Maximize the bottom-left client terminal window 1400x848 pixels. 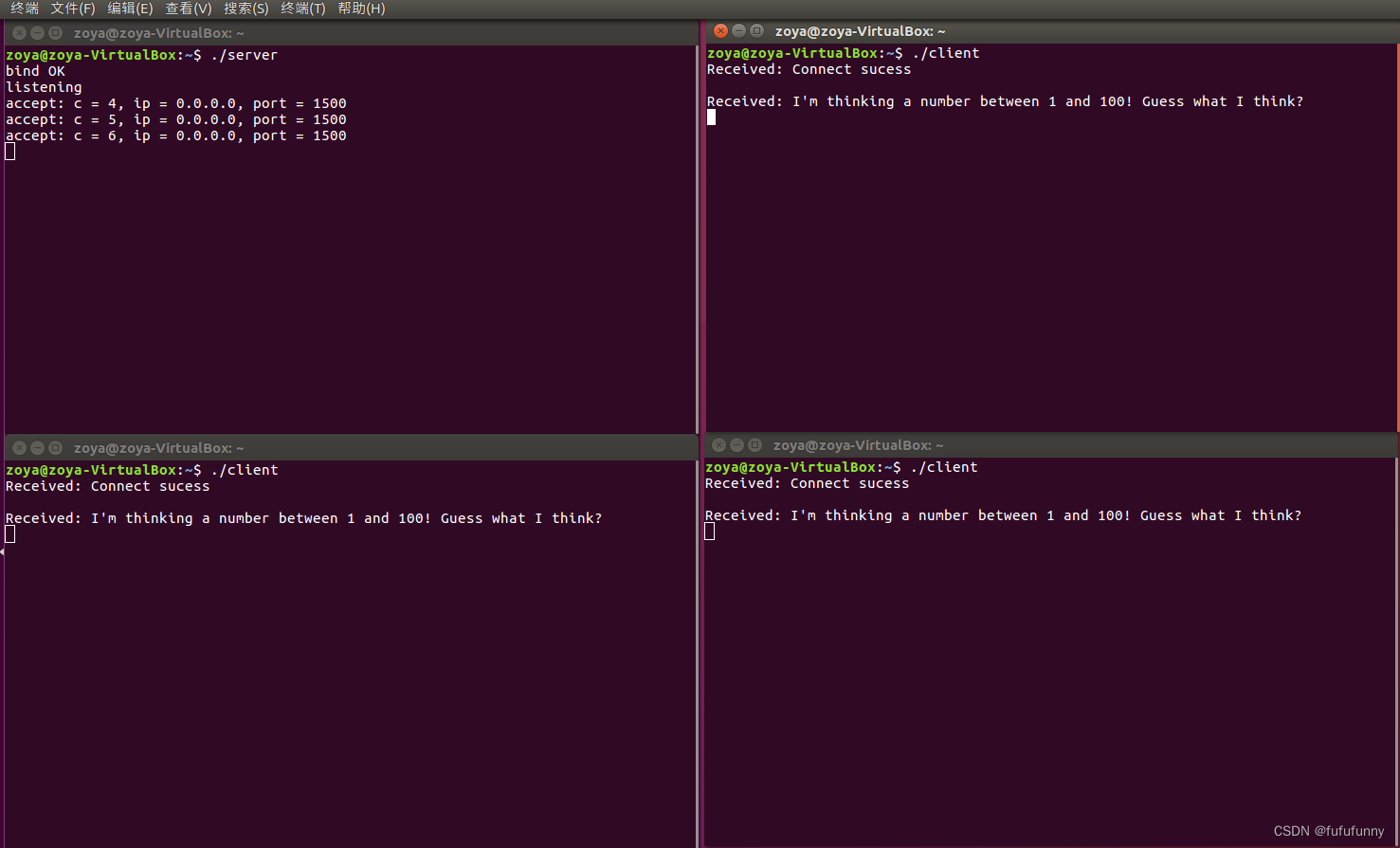tap(55, 448)
